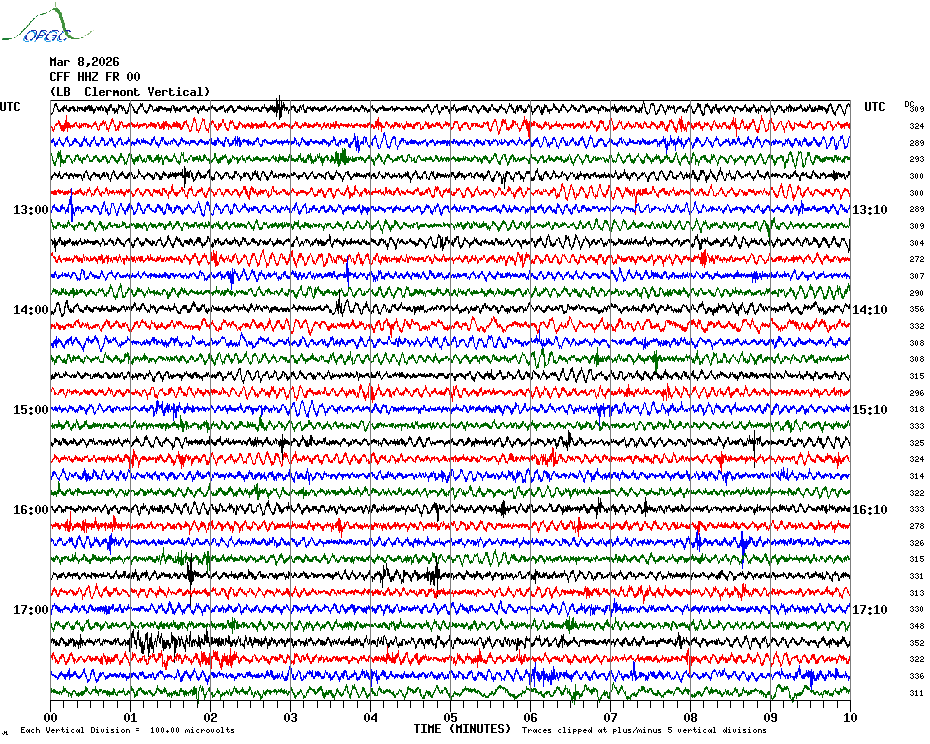The width and height of the screenshot is (930, 744).
Task: Select the 10 minute axis label
Action: click(x=849, y=718)
